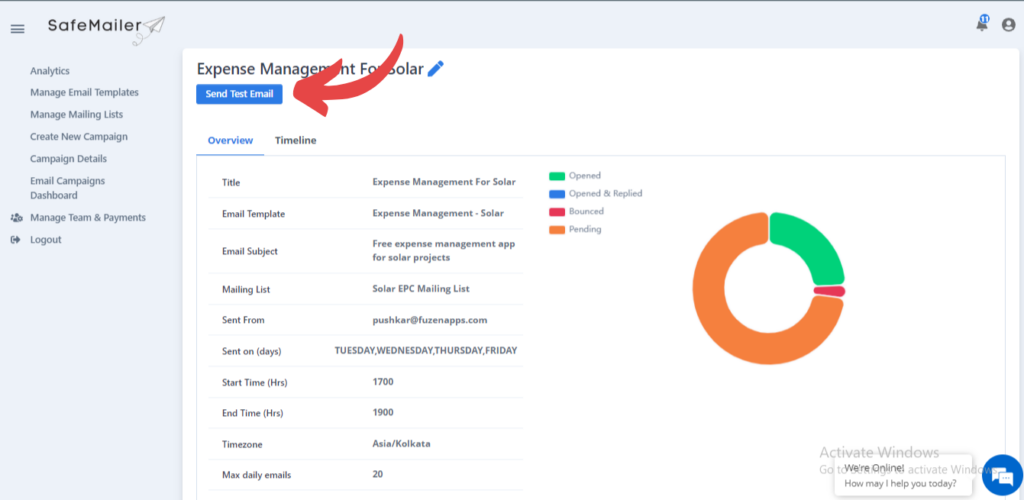Select the 'Expense Management - Solar' template value
The width and height of the screenshot is (1024, 500).
tap(438, 213)
